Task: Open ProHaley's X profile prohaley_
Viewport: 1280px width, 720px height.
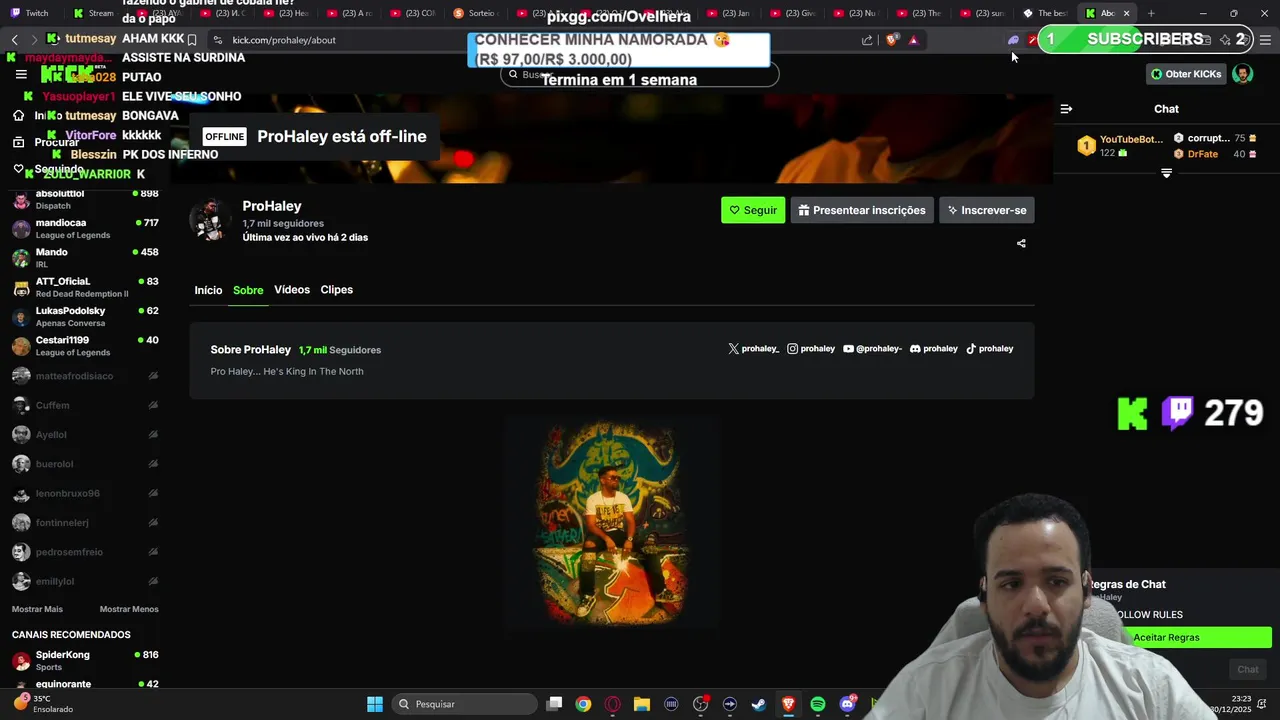Action: pos(753,349)
